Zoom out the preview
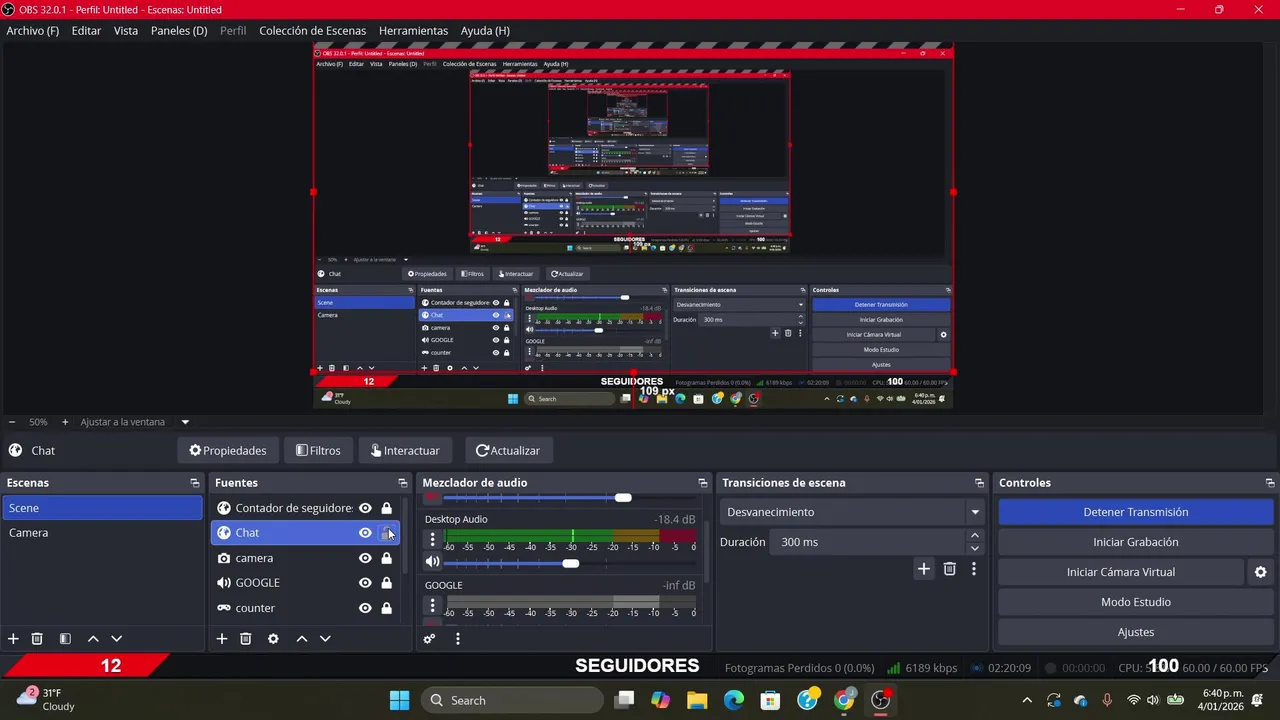The width and height of the screenshot is (1280, 720). pos(12,422)
